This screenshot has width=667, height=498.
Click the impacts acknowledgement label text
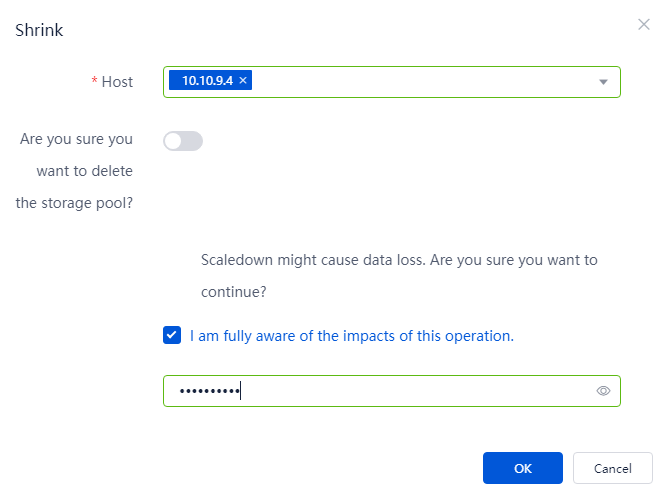352,336
